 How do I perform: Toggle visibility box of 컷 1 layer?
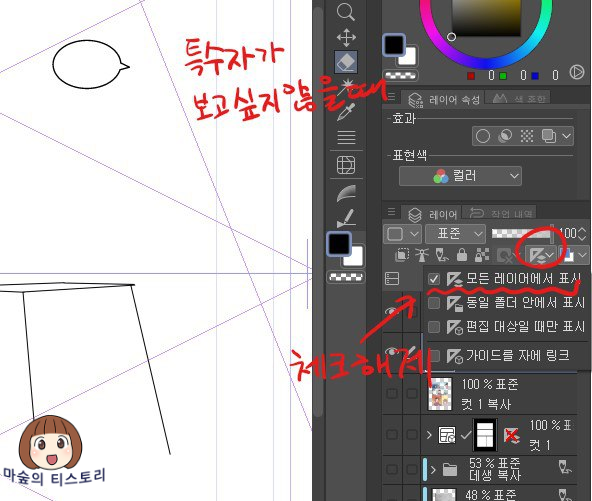tap(392, 435)
